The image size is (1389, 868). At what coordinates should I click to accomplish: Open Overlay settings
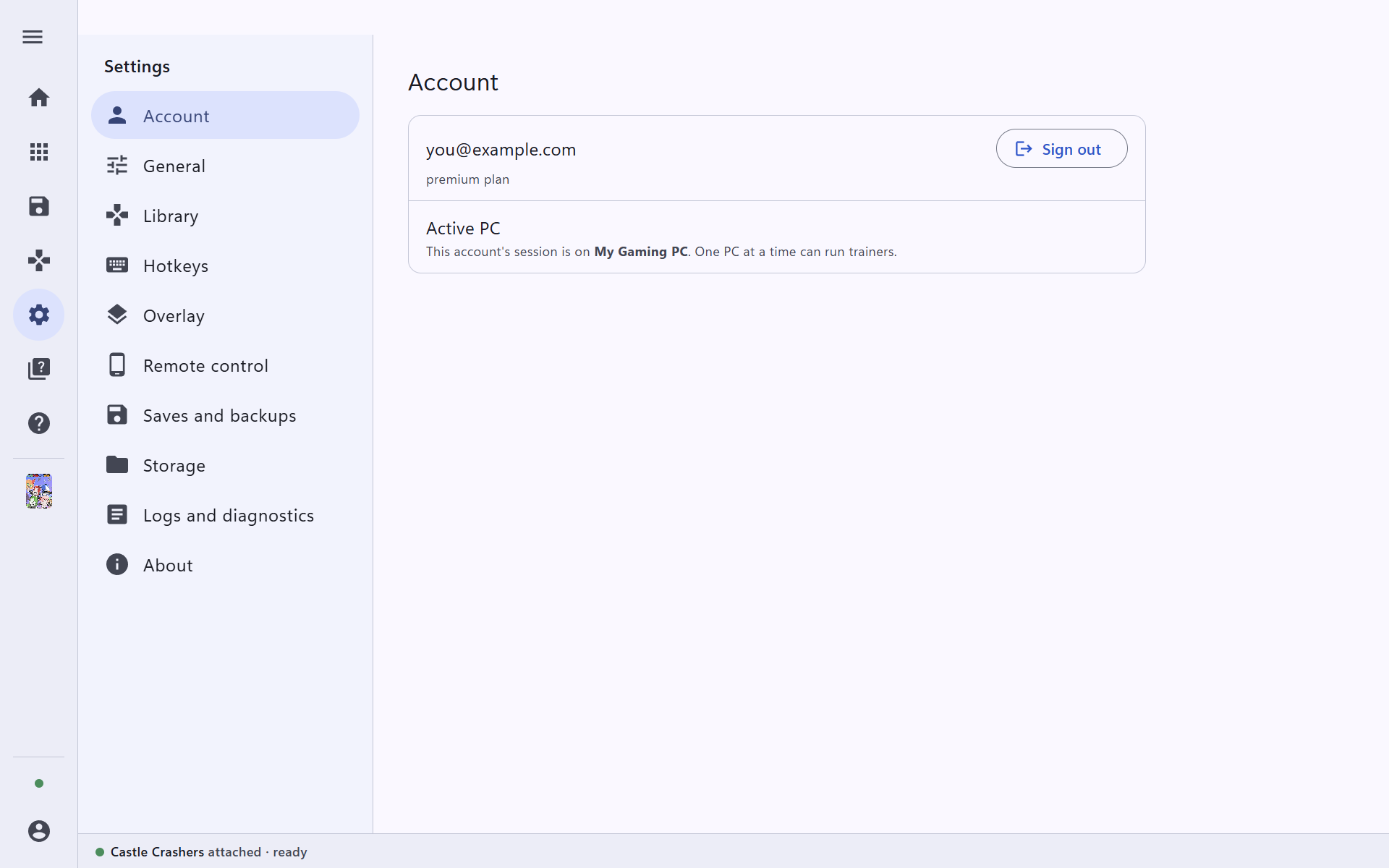225,315
